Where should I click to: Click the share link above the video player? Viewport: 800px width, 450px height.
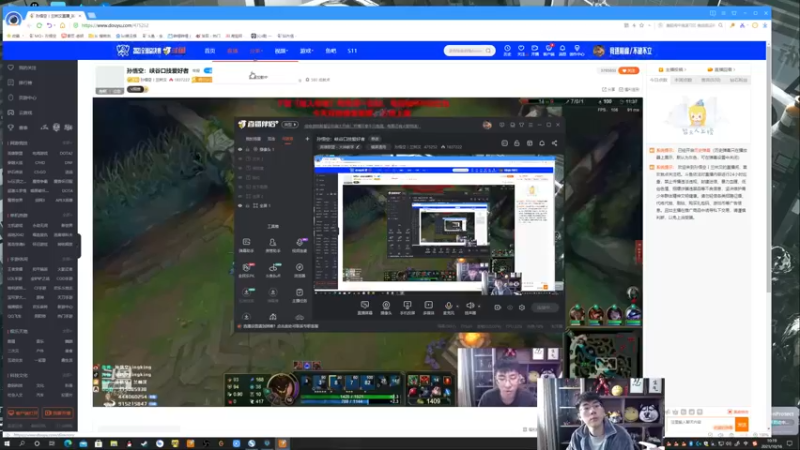point(608,89)
